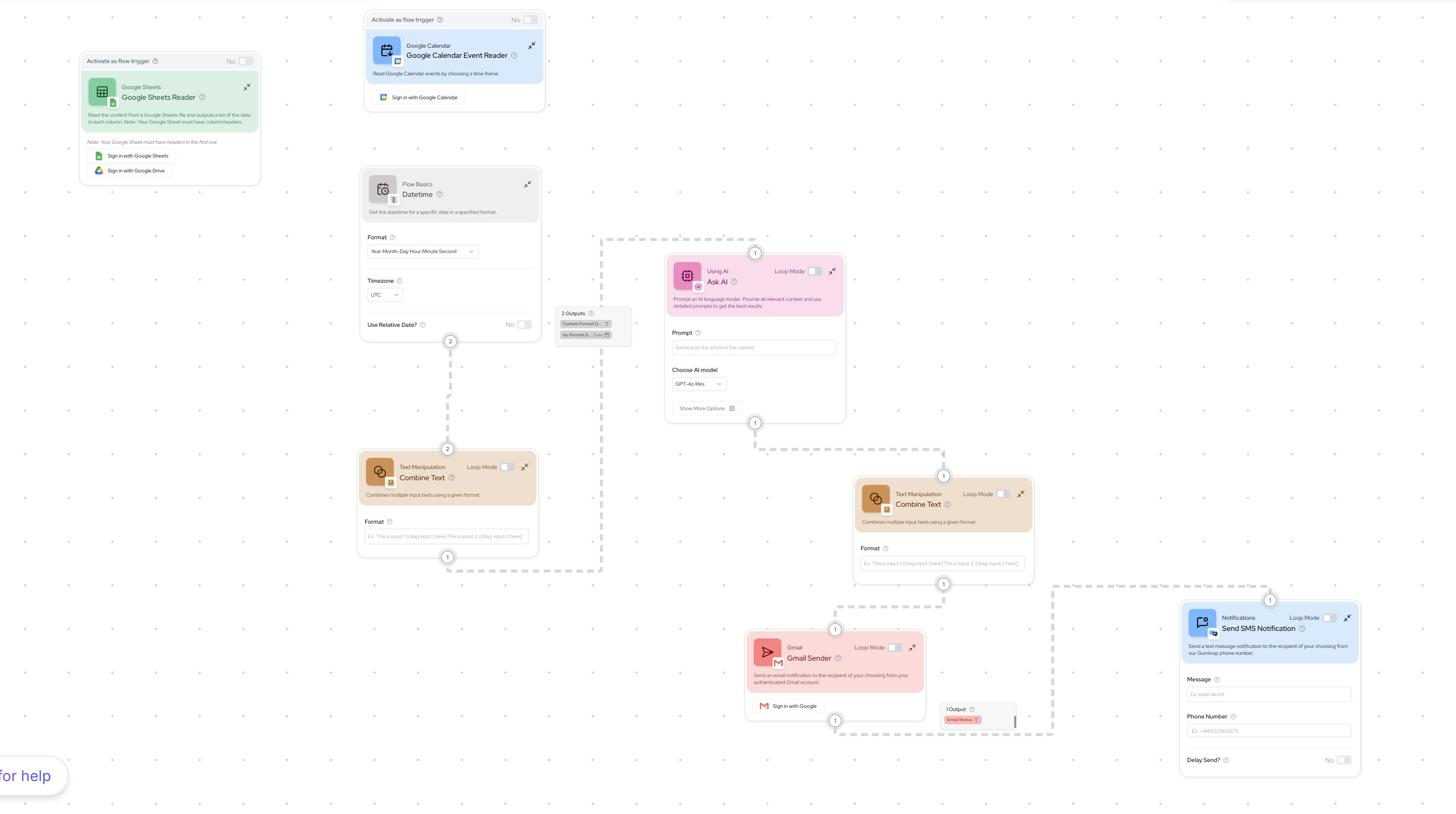This screenshot has width=1456, height=814.
Task: Open the Datetime Format dropdown
Action: [423, 252]
